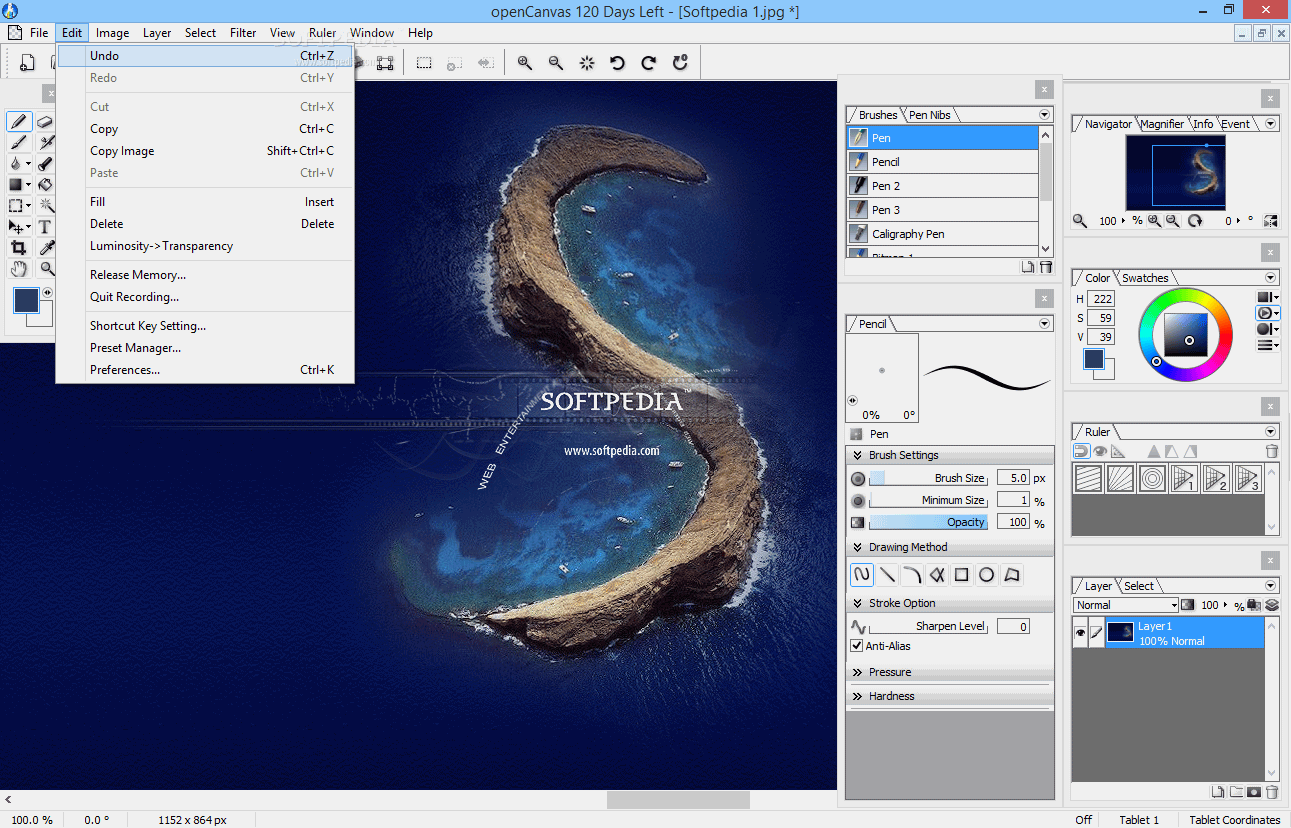Select the Pen tool in the toolbox
1291x828 pixels.
18,121
